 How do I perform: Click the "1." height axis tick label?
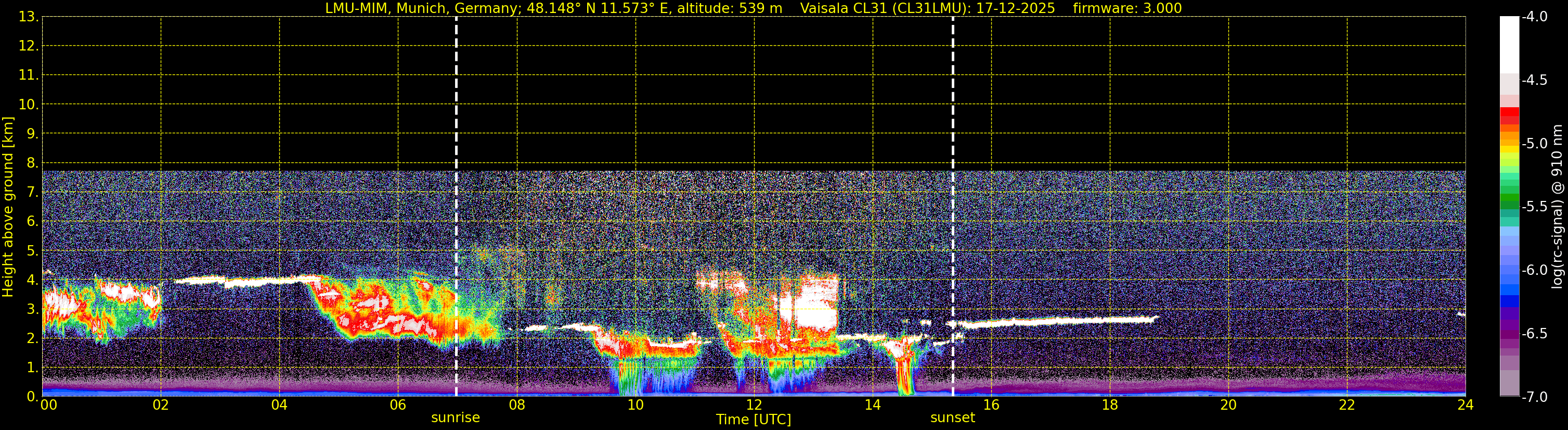pos(32,368)
